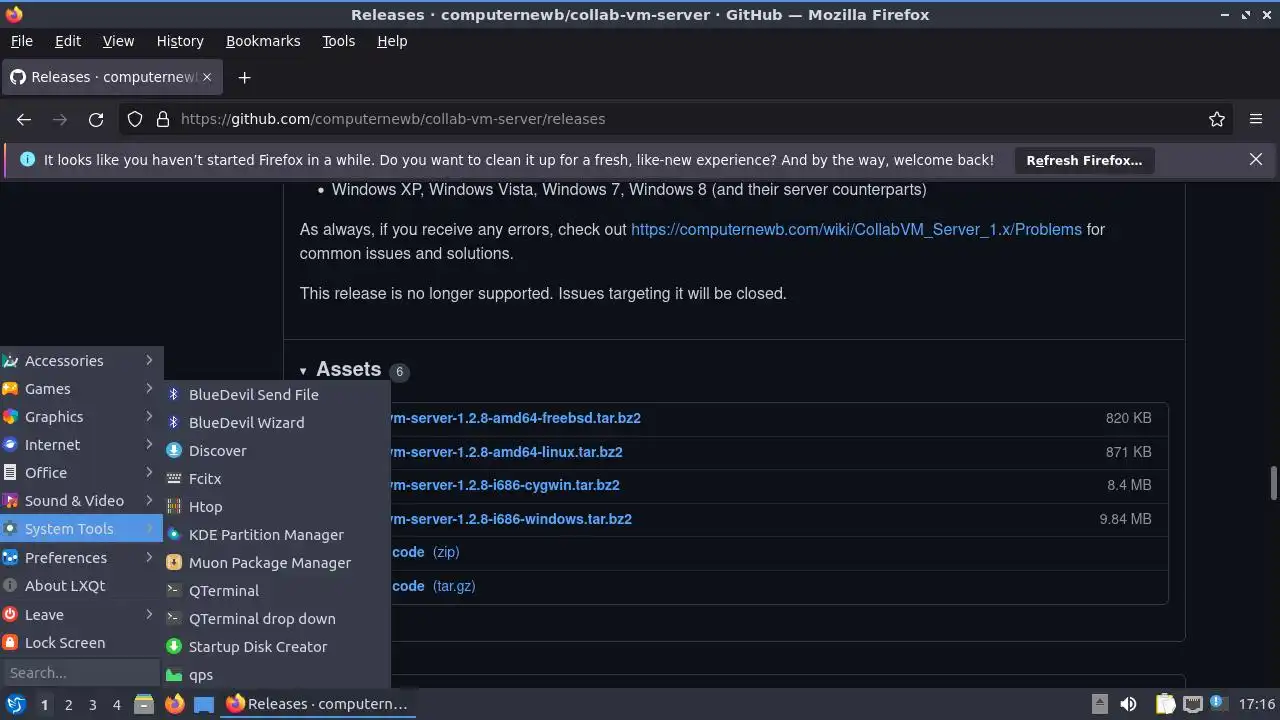Open the History menu
The width and height of the screenshot is (1280, 720).
point(180,41)
